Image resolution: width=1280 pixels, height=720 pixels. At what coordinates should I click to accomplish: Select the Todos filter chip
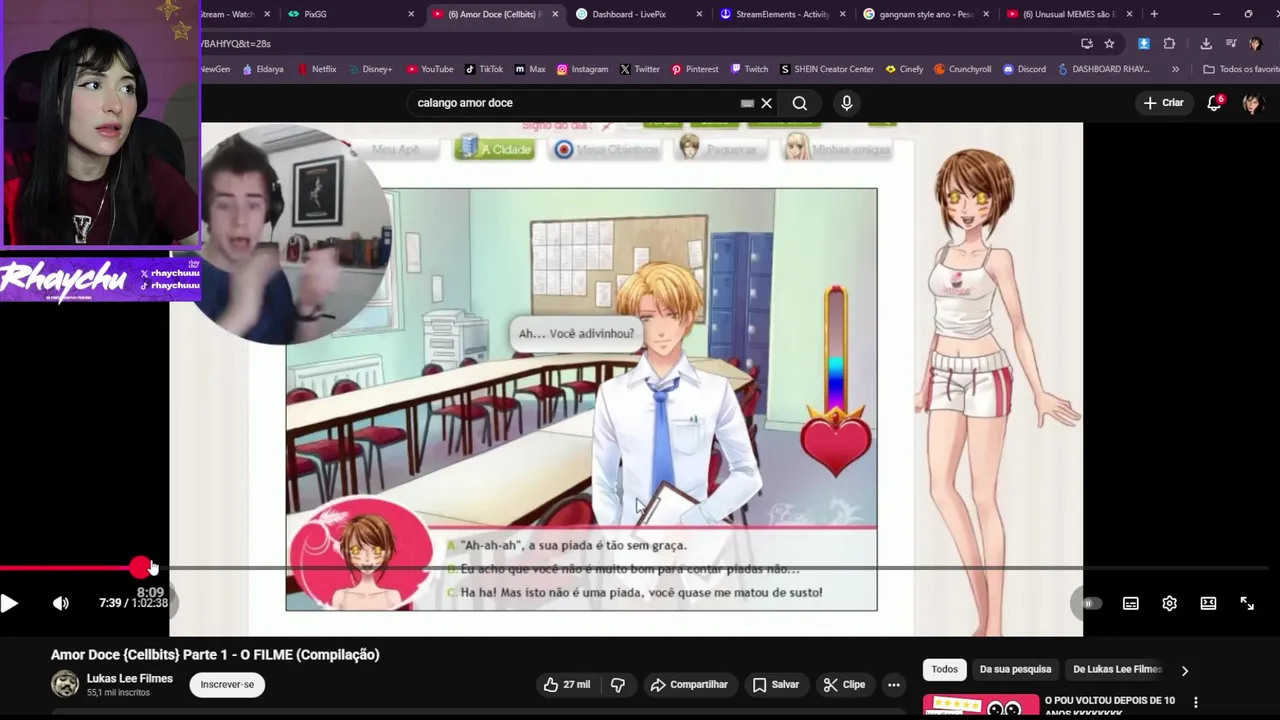tap(945, 670)
